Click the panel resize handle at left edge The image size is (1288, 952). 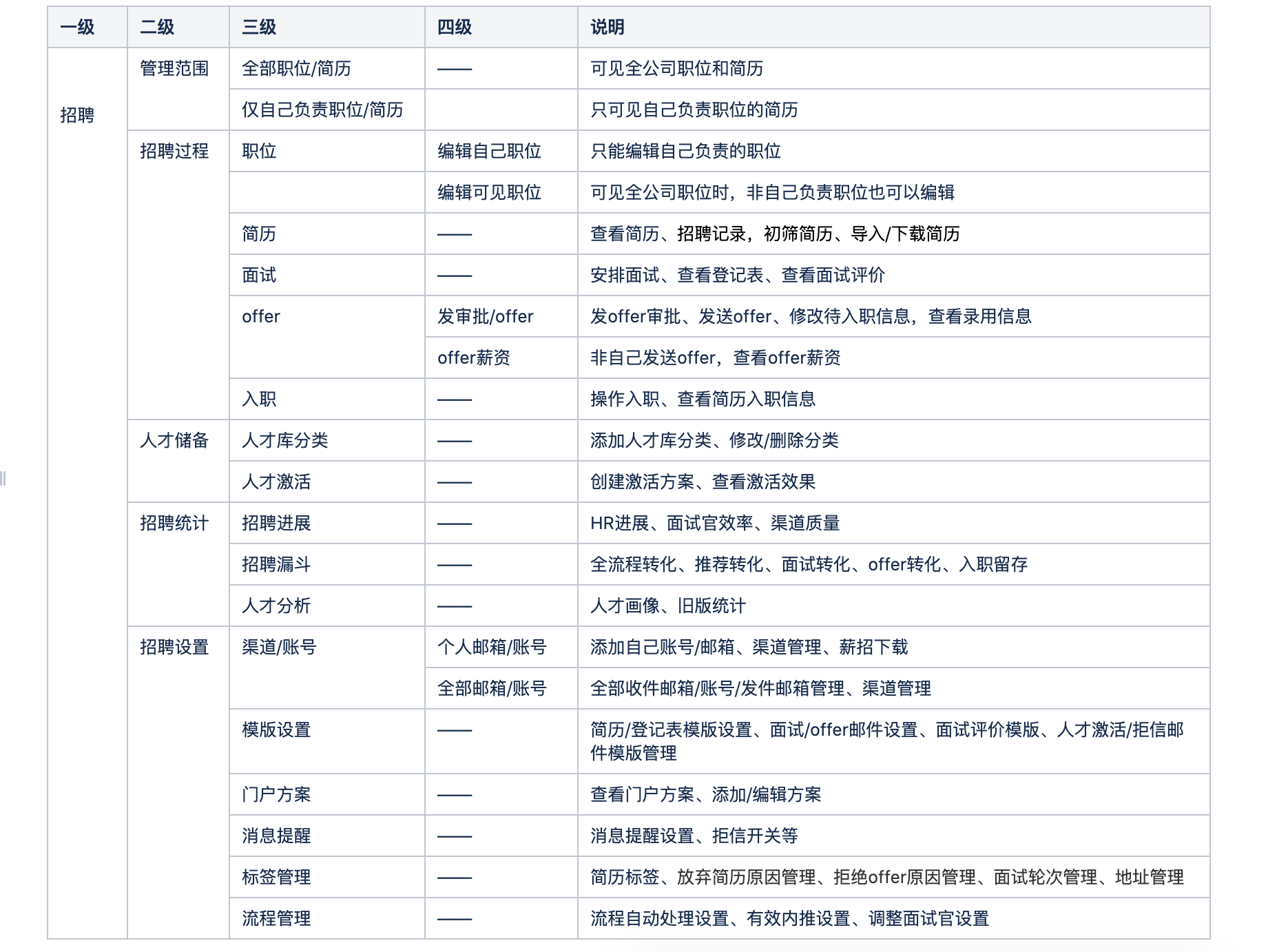(3, 479)
